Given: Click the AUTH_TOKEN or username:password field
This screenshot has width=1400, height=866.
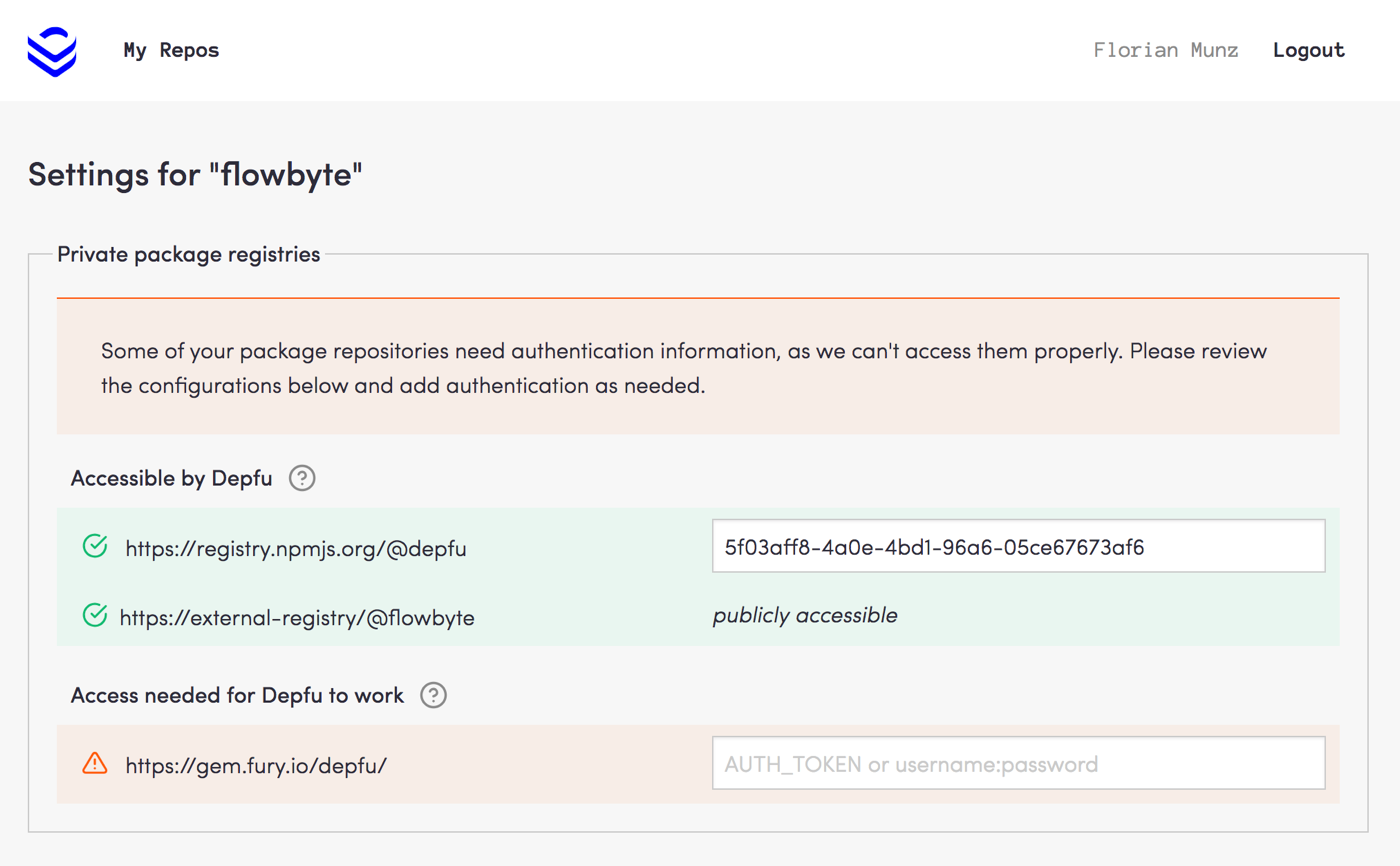Looking at the screenshot, I should 1018,764.
